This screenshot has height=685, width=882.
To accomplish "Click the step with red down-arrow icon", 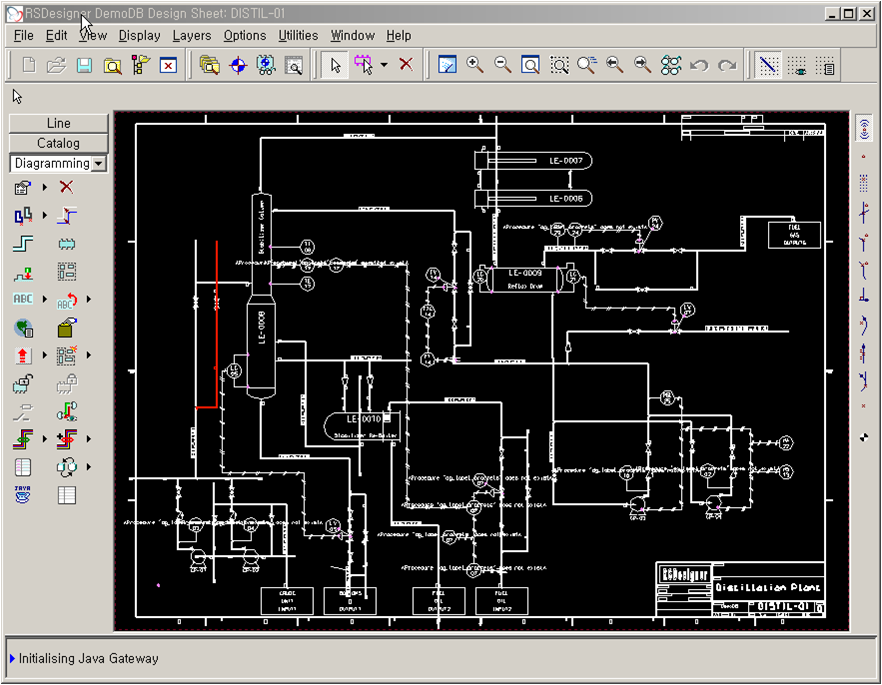I will [23, 273].
